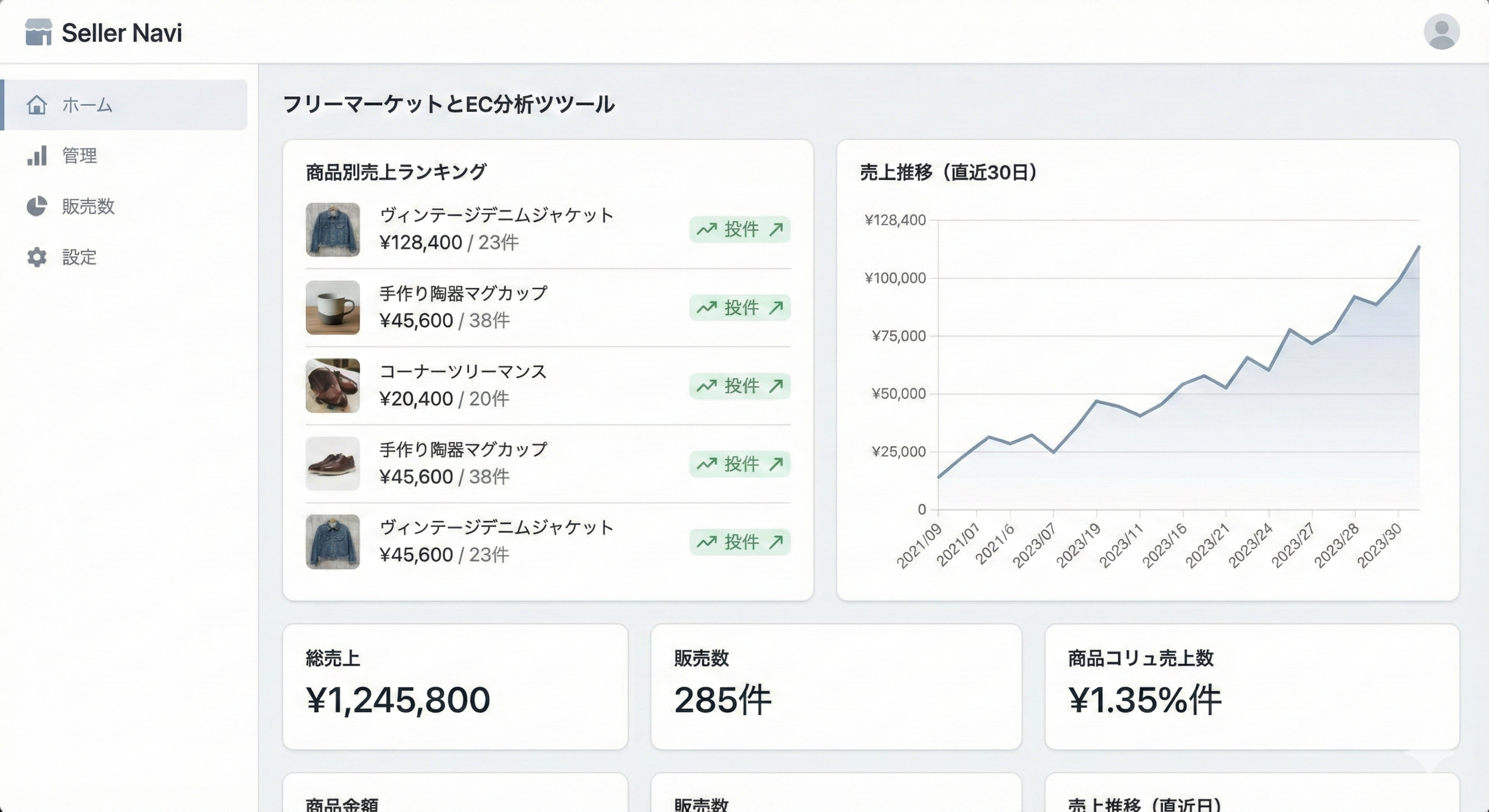Click 投件 for 手作り陶器マグカップ
The height and width of the screenshot is (812, 1489).
point(739,308)
